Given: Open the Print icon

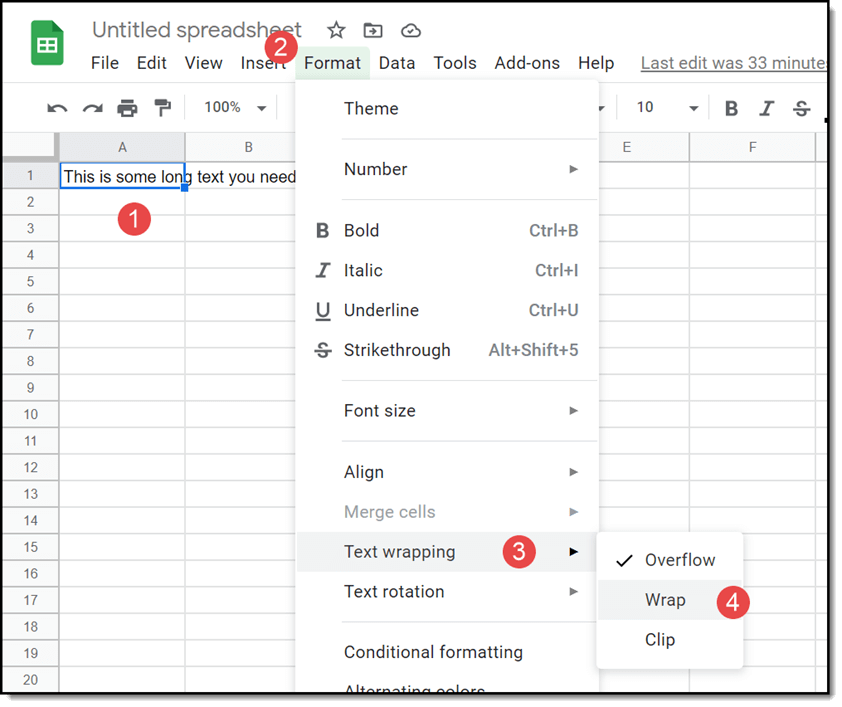Looking at the screenshot, I should click(127, 107).
